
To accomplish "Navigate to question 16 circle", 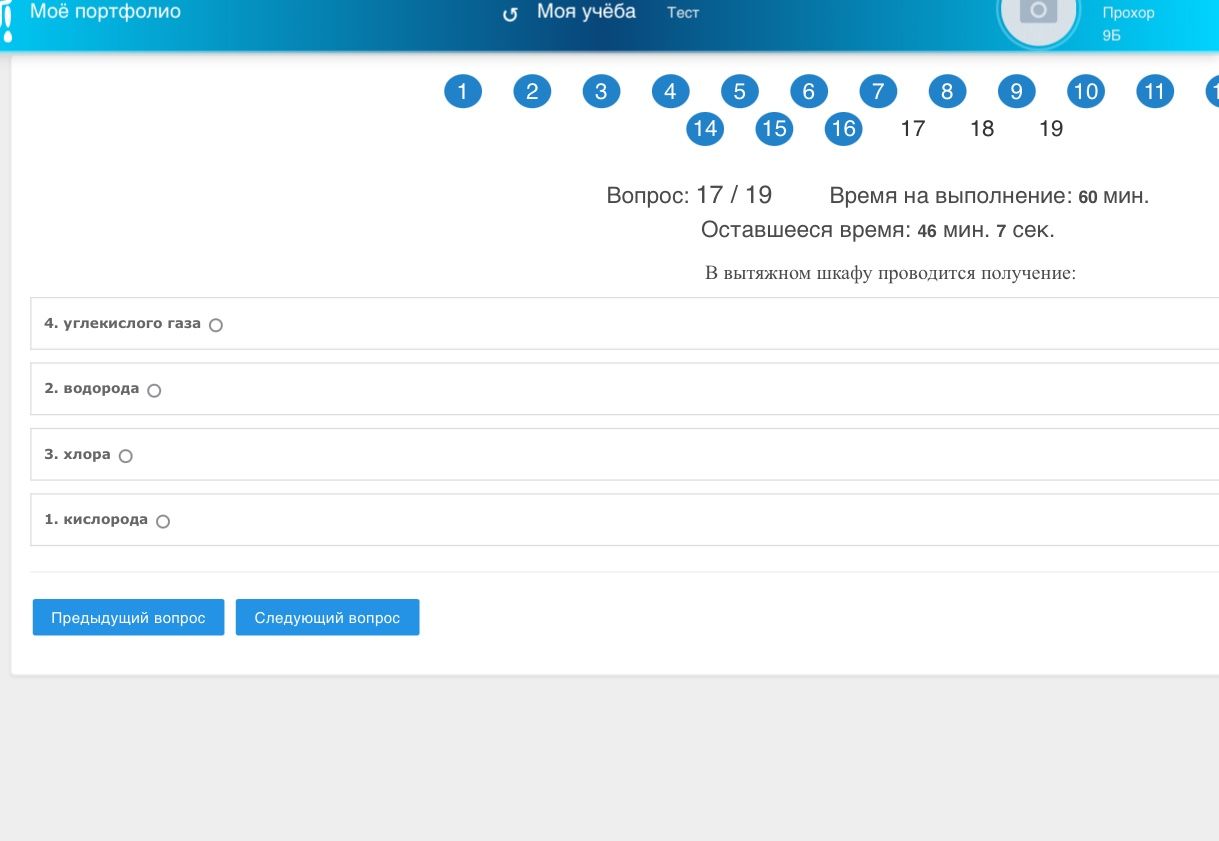I will (843, 128).
